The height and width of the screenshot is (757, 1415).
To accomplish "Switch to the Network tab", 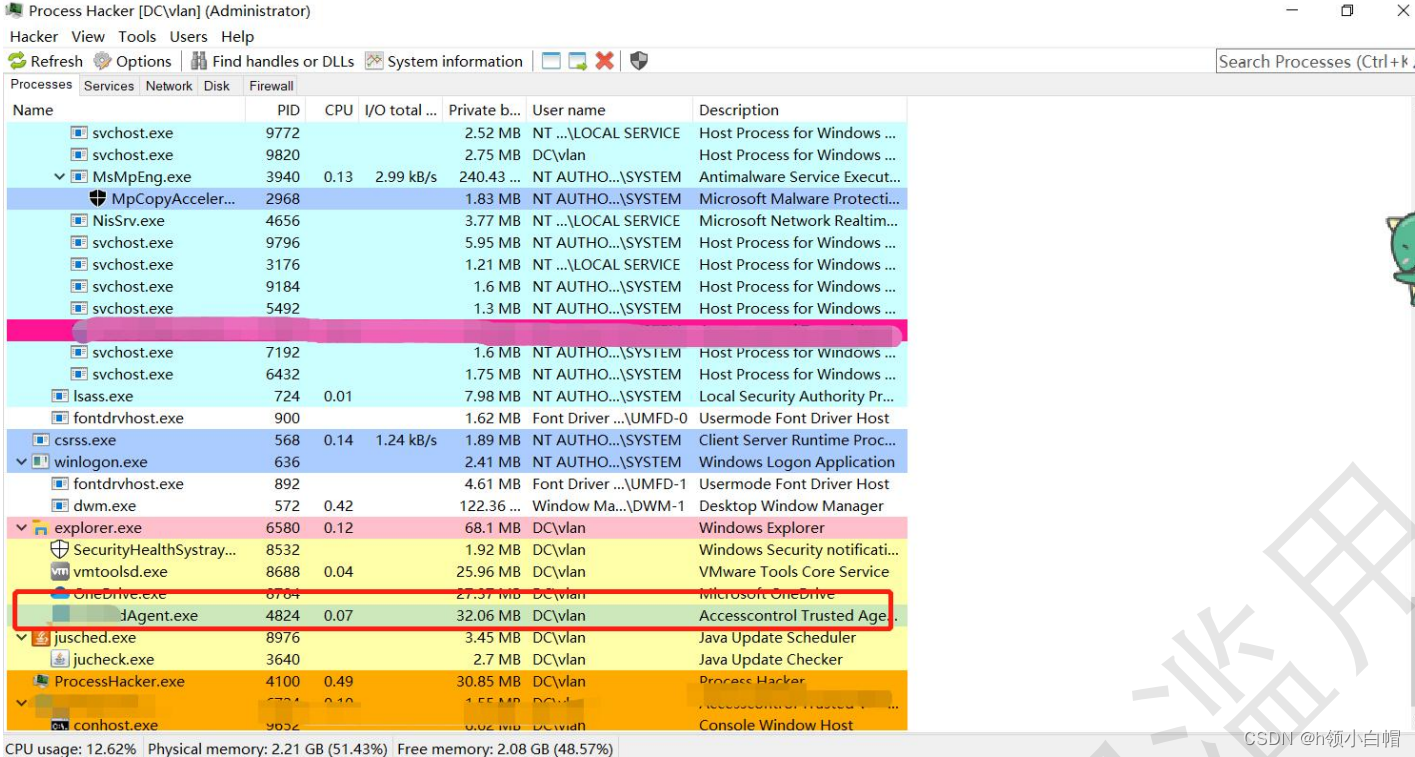I will pos(169,86).
